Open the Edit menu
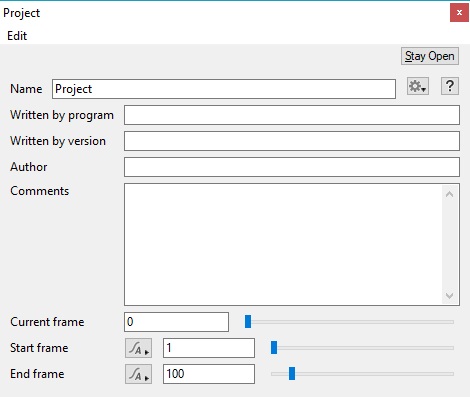Image resolution: width=470 pixels, height=397 pixels. pos(17,36)
